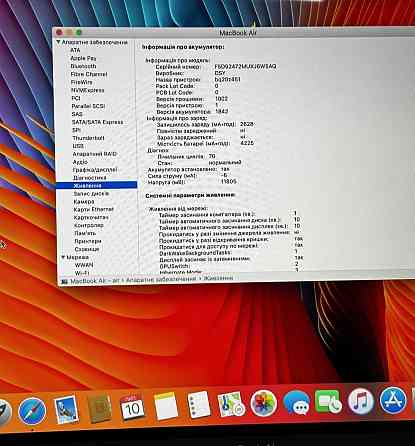The height and width of the screenshot is (446, 415).
Task: Click the Інформація про акумулятор heading
Action: coord(183,47)
